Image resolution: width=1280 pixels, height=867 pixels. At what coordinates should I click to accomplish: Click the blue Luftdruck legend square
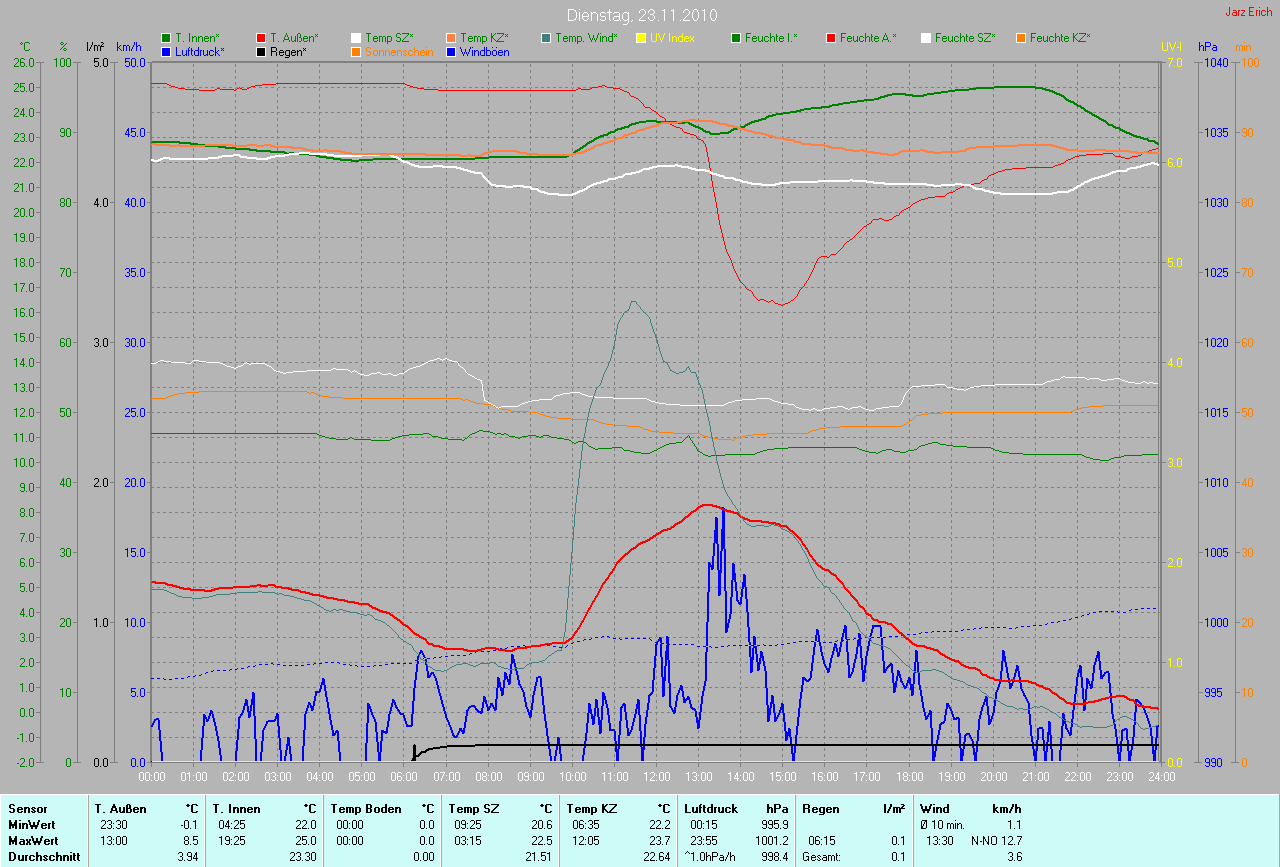coord(166,51)
